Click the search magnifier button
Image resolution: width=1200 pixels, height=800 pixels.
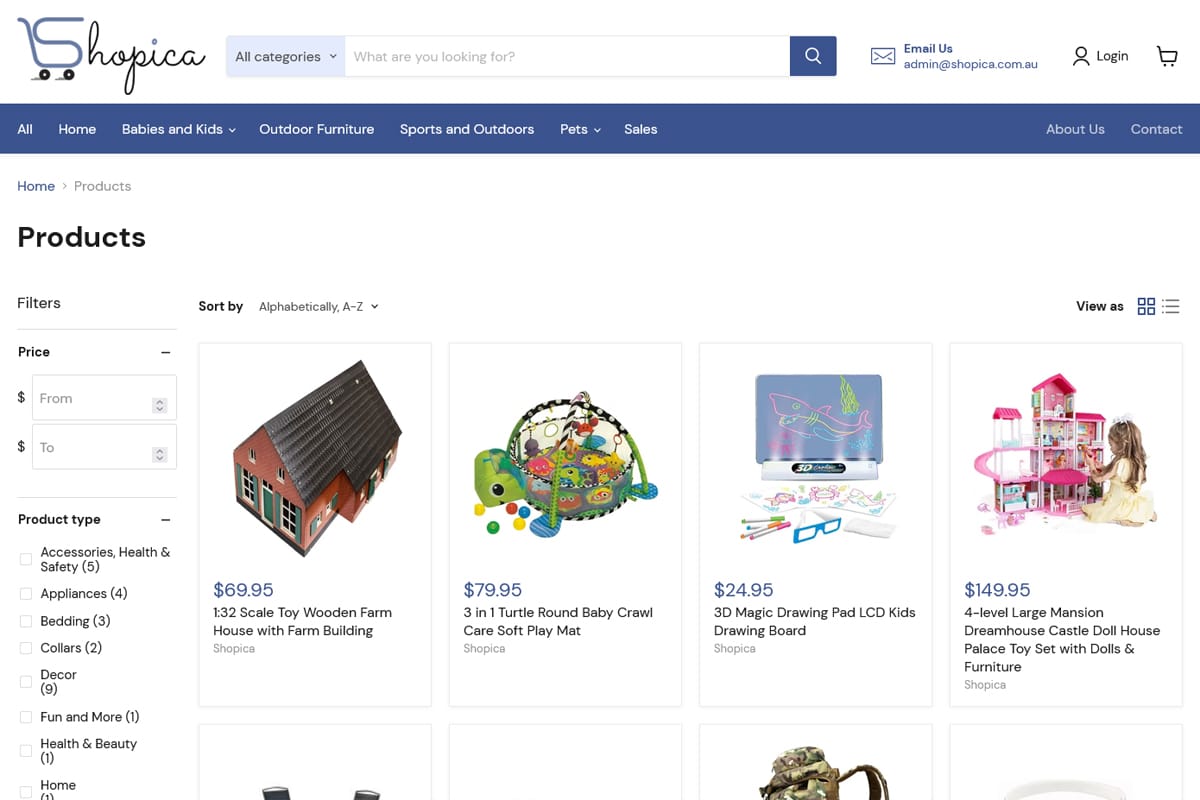813,56
